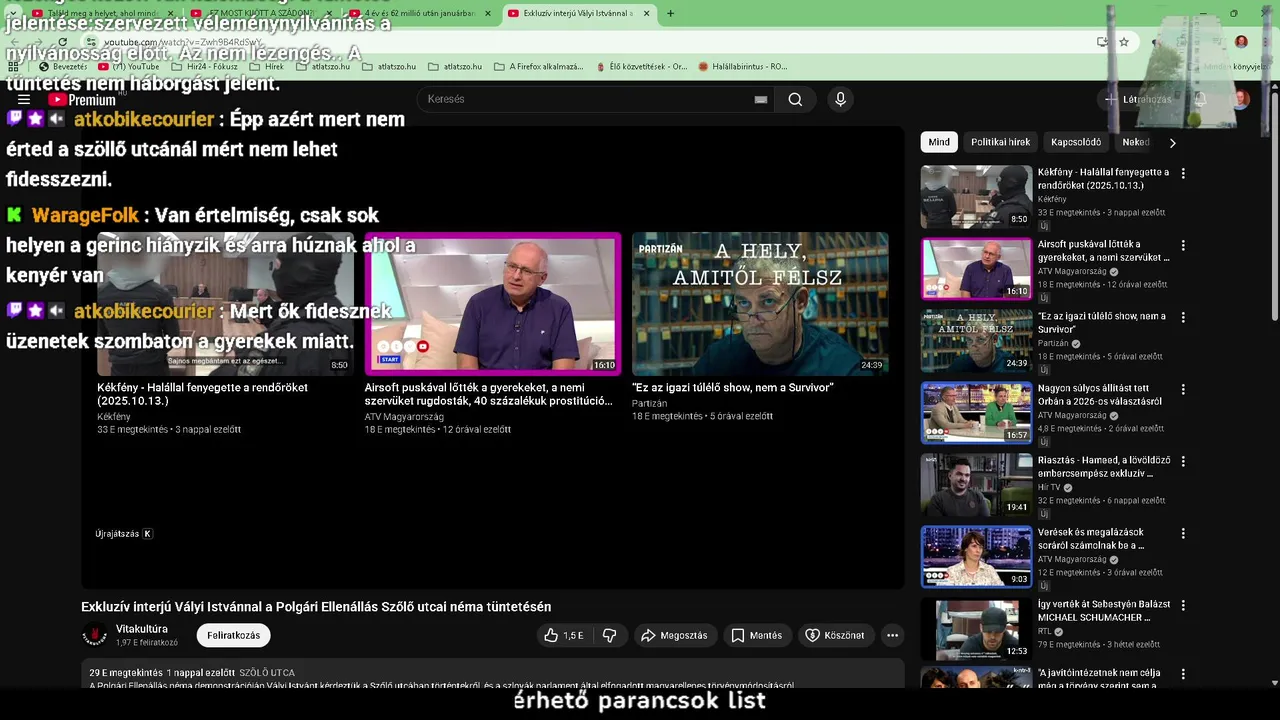Screen dimensions: 1280x720
Task: Open sidebar thumbnail with 19:41 duration
Action: (x=976, y=485)
